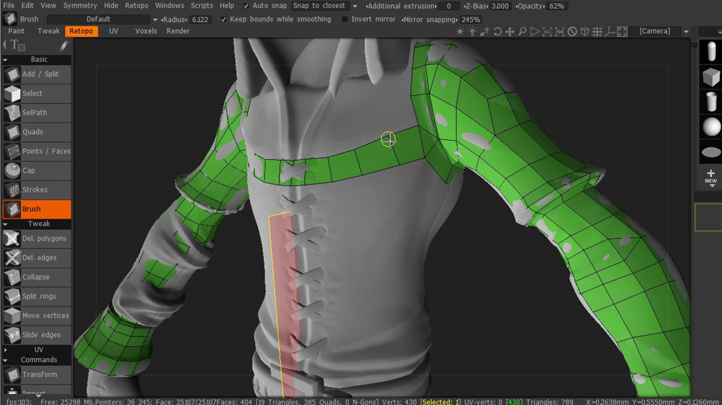Open the Help menu
Screen dimensions: 722x405
coord(227,6)
